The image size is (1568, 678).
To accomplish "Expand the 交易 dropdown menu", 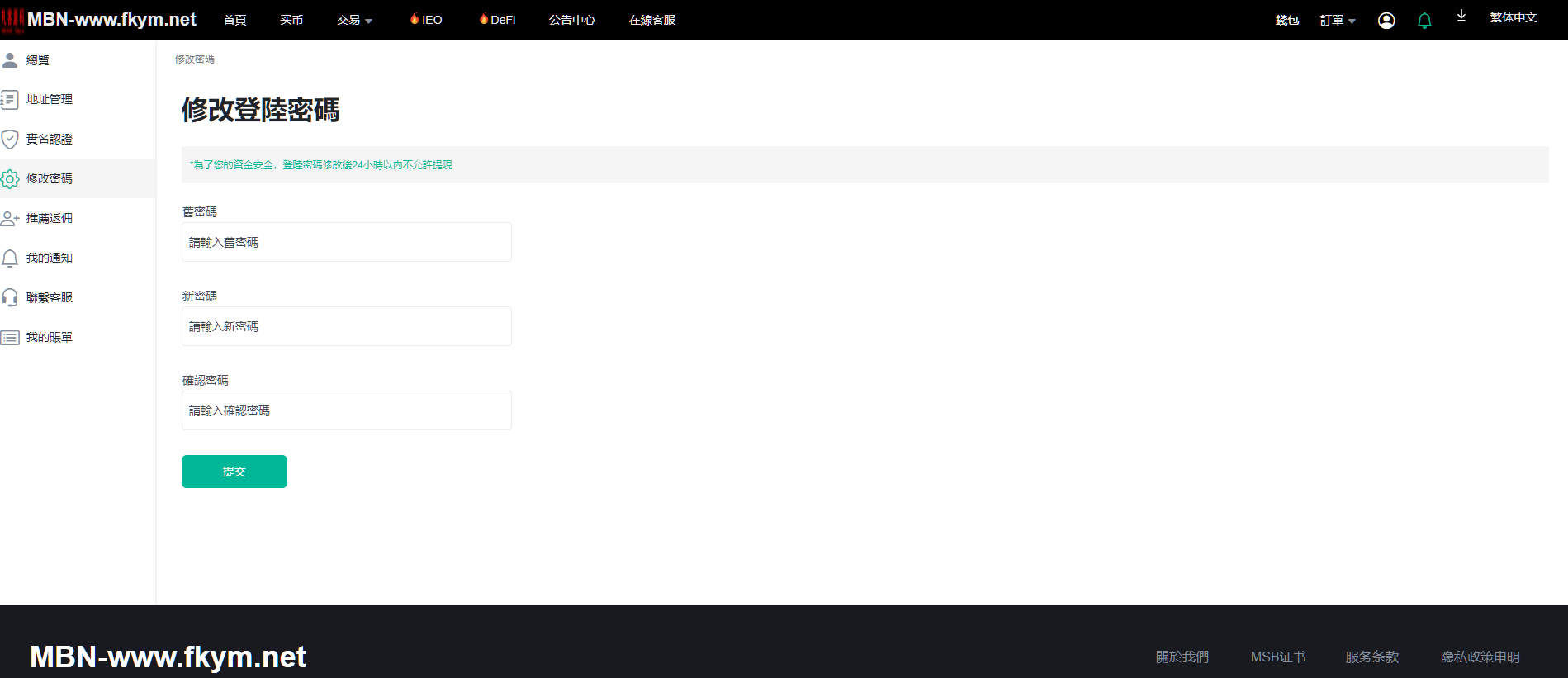I will pyautogui.click(x=354, y=20).
